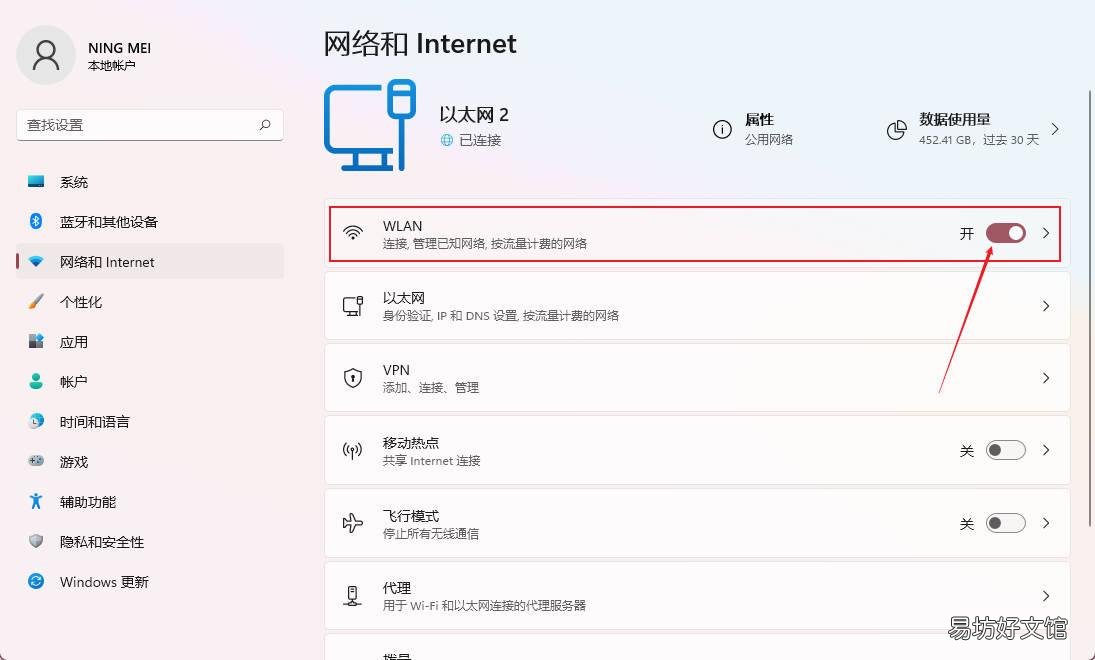Open 代理 row chevron arrow
This screenshot has height=660, width=1095.
coord(1046,596)
